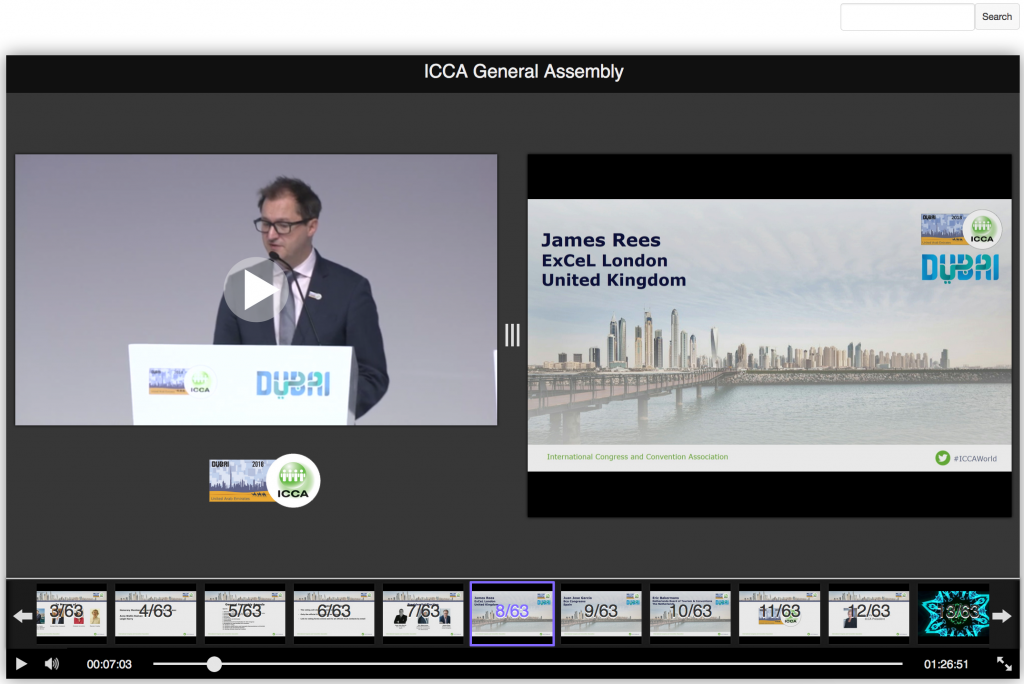Mute audio with the speaker icon
The image size is (1024, 684).
[x=52, y=664]
